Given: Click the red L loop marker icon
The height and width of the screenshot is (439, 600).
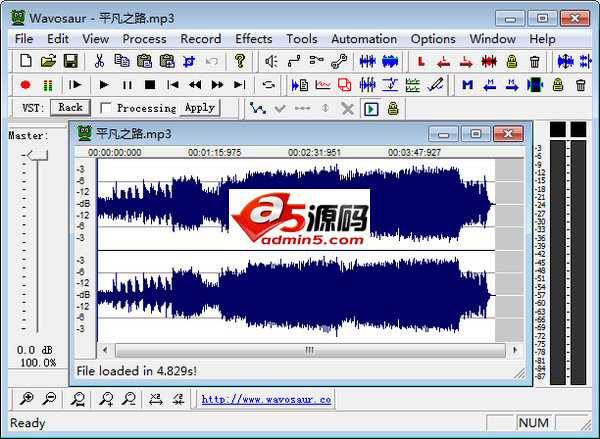Looking at the screenshot, I should 421,61.
